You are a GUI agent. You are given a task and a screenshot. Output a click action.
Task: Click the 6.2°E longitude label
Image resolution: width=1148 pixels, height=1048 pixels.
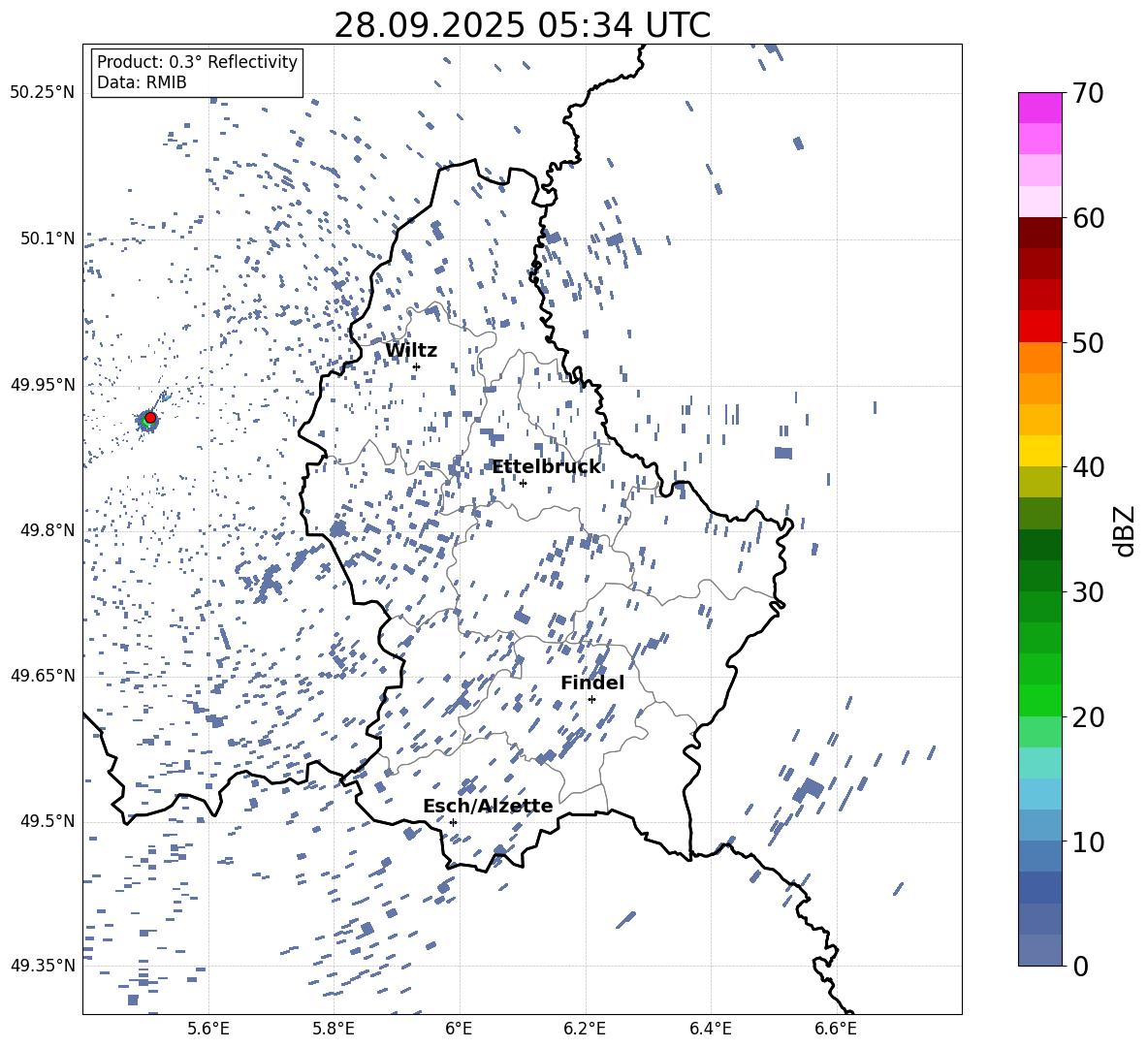point(585,1029)
